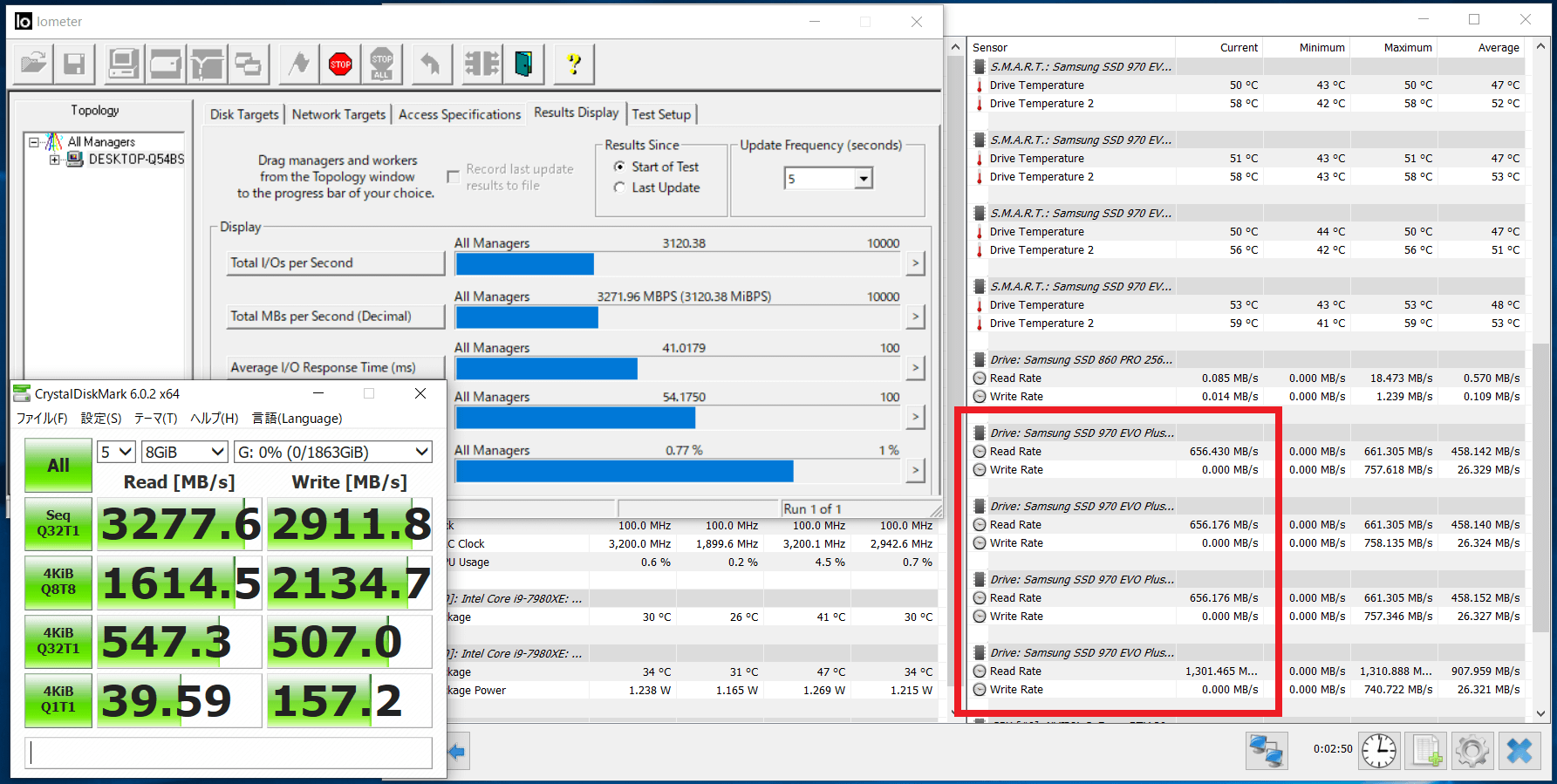Expand Average I/O Response Time arrow
Image resolution: width=1557 pixels, height=784 pixels.
coord(915,368)
